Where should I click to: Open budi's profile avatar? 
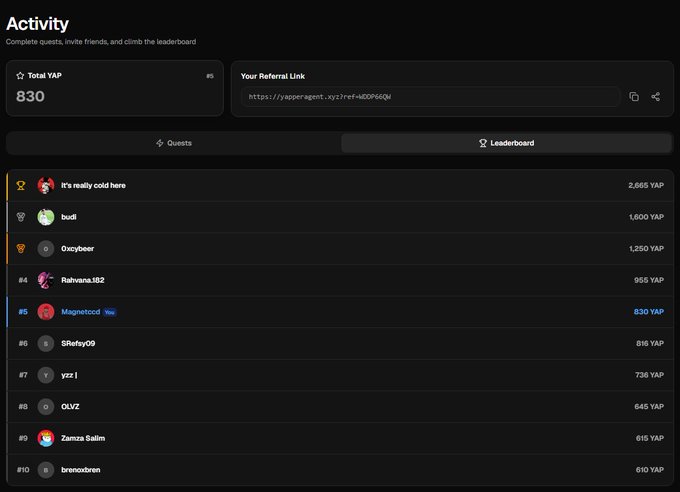click(x=46, y=217)
